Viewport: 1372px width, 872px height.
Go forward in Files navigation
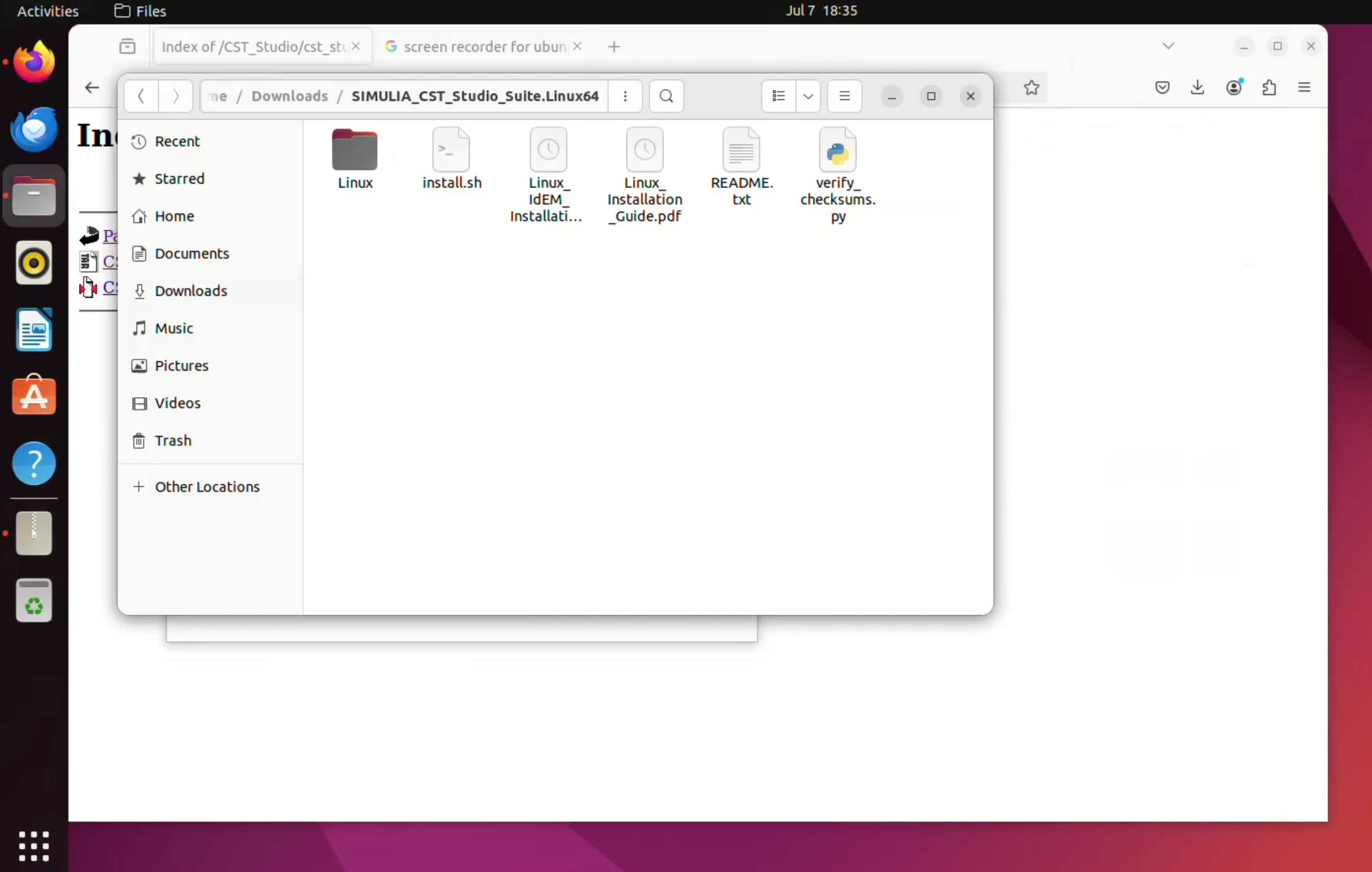tap(175, 96)
